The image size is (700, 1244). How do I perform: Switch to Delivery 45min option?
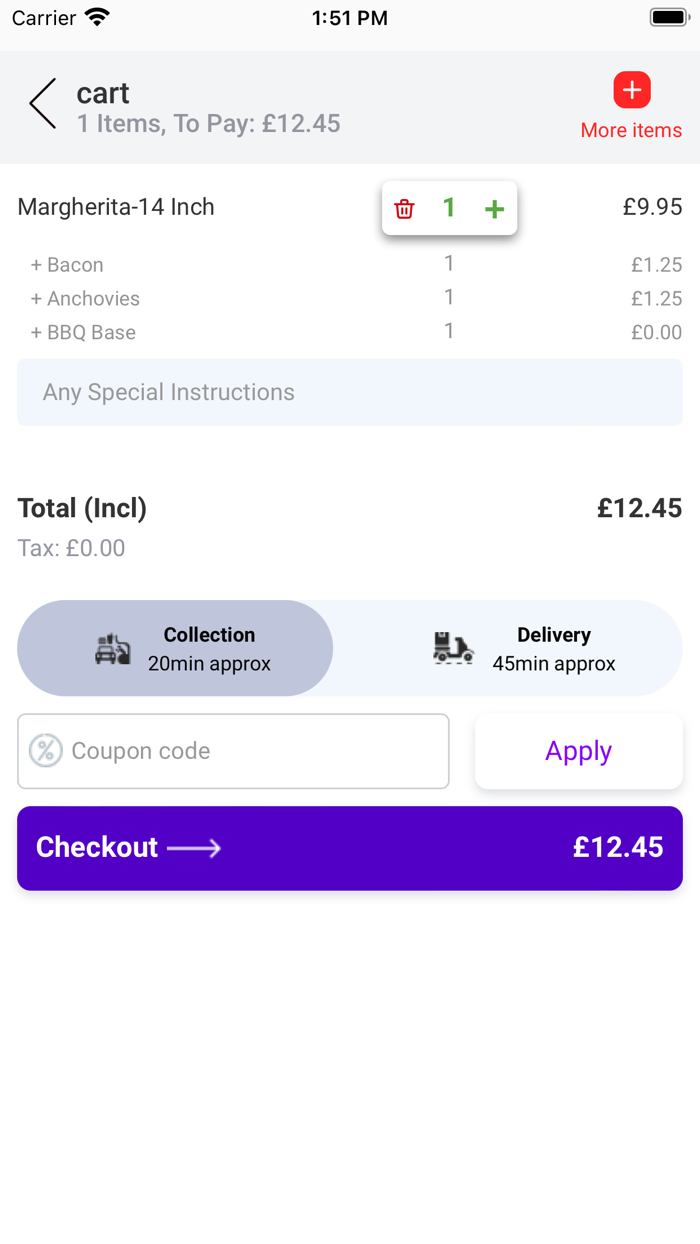[554, 649]
